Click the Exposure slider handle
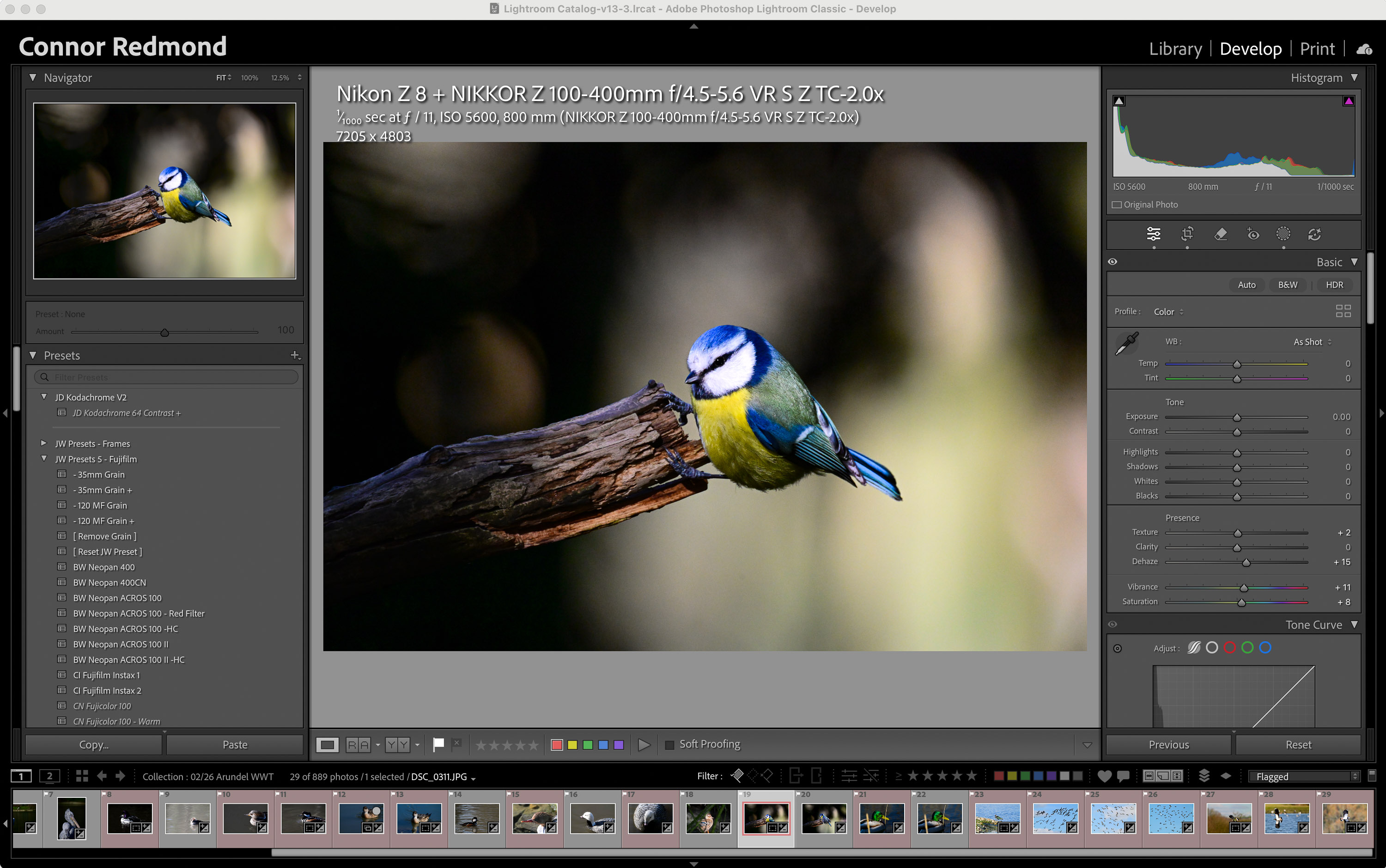The height and width of the screenshot is (868, 1386). coord(1237,417)
